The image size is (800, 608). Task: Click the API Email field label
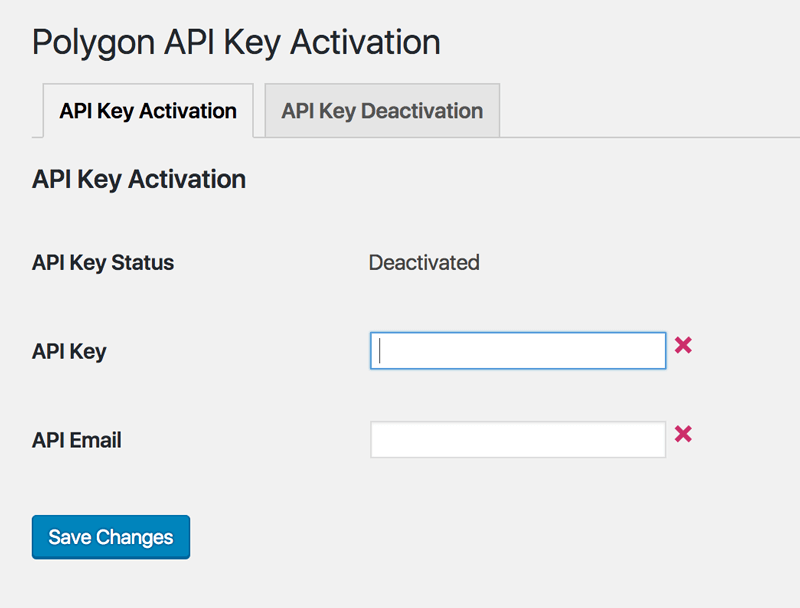77,440
